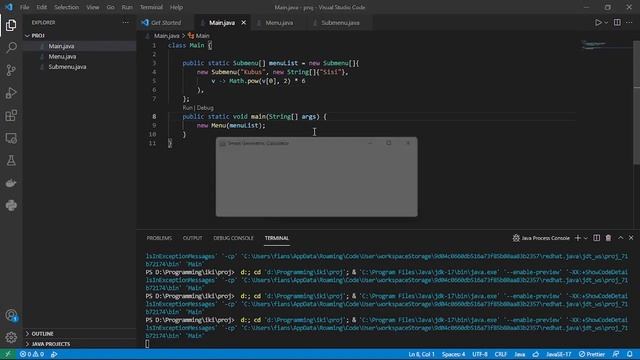Open JavaSE-17 runtime status item
This screenshot has width=640, height=360.
tap(559, 354)
